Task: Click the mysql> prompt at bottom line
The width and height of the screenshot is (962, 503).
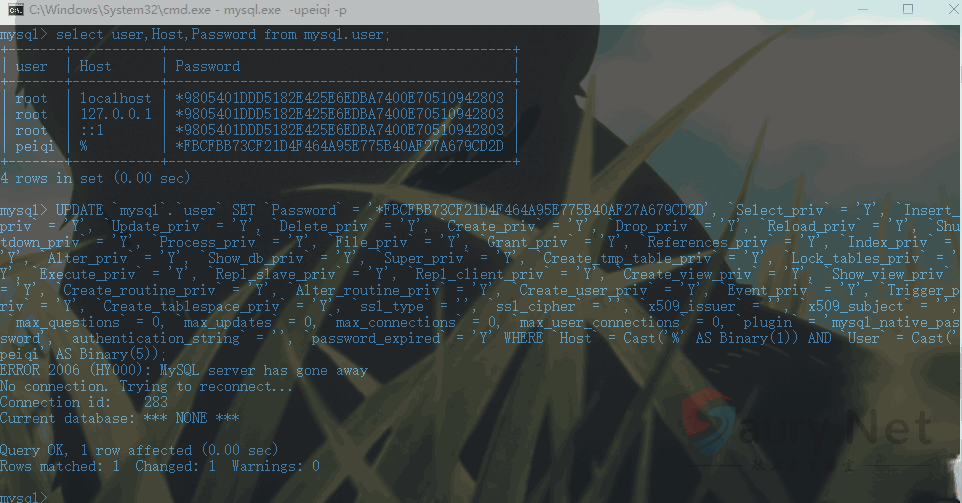Action: (23, 497)
